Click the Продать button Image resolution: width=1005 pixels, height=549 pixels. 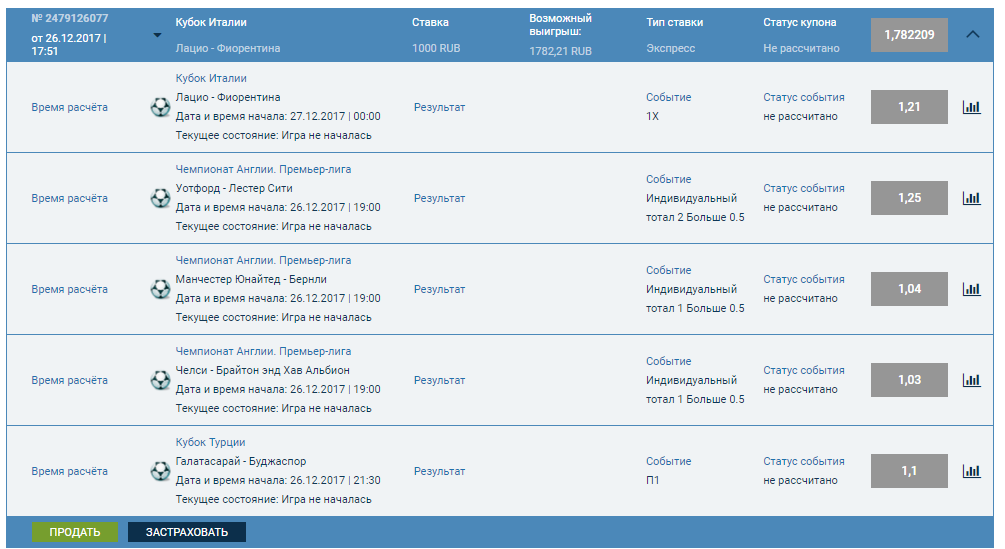(x=75, y=532)
